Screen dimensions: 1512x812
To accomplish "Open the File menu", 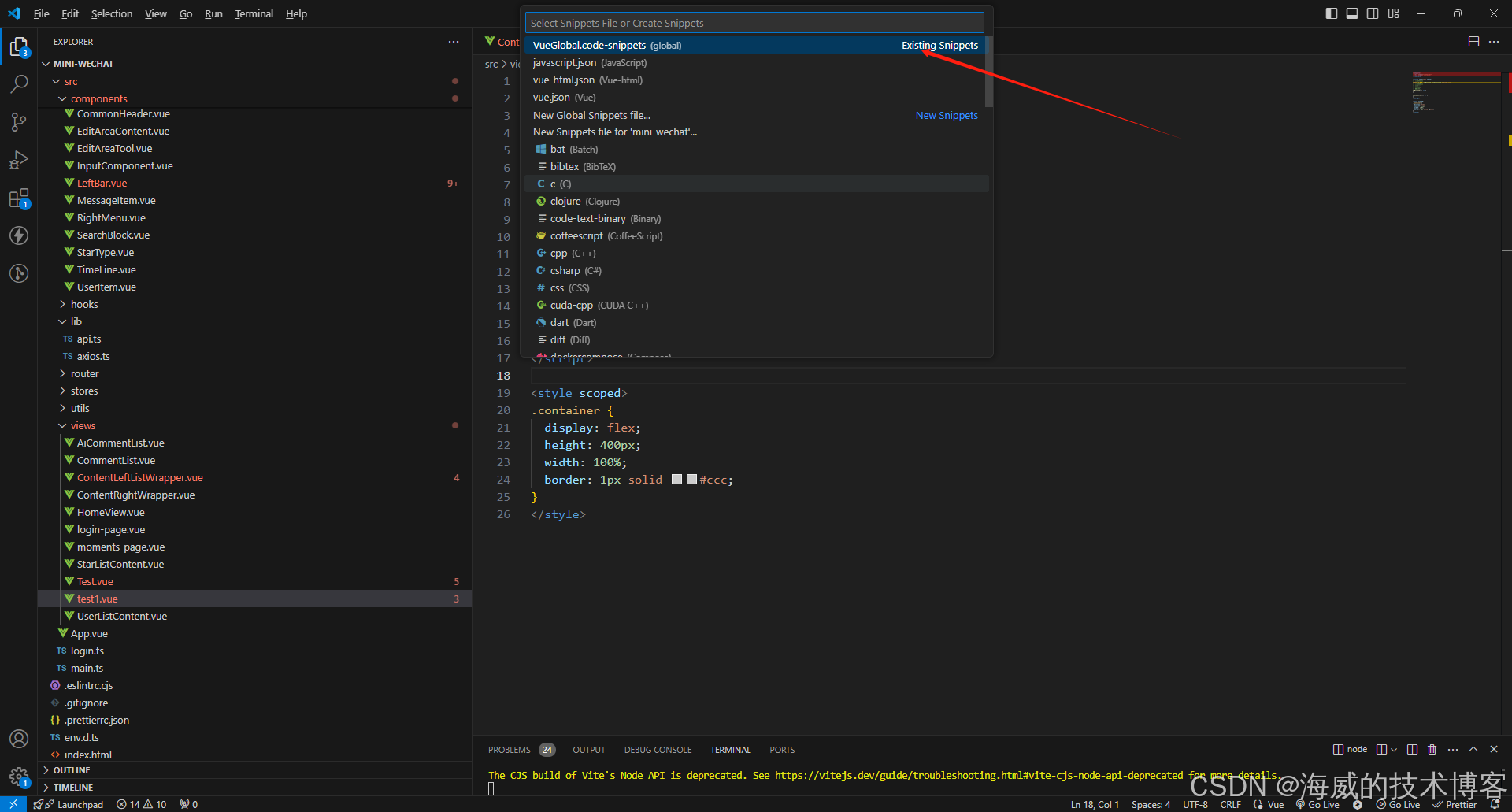I will pyautogui.click(x=42, y=13).
